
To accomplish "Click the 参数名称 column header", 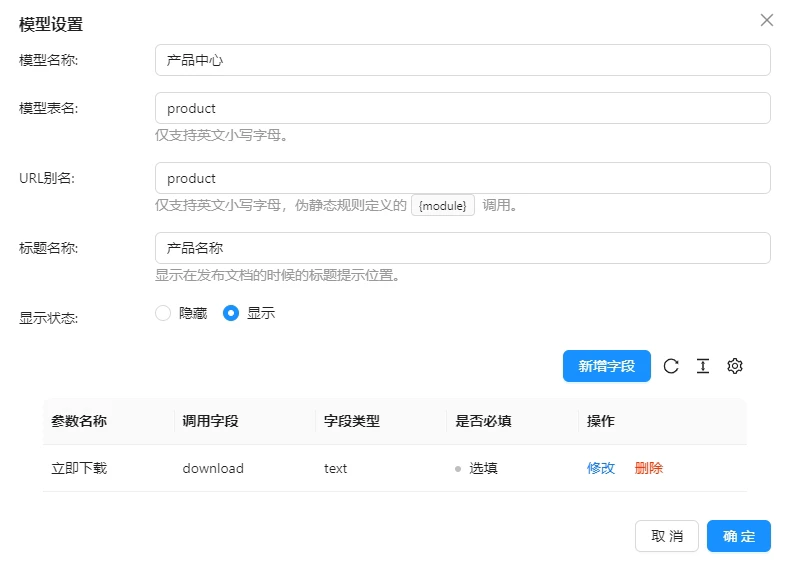I will [79, 421].
